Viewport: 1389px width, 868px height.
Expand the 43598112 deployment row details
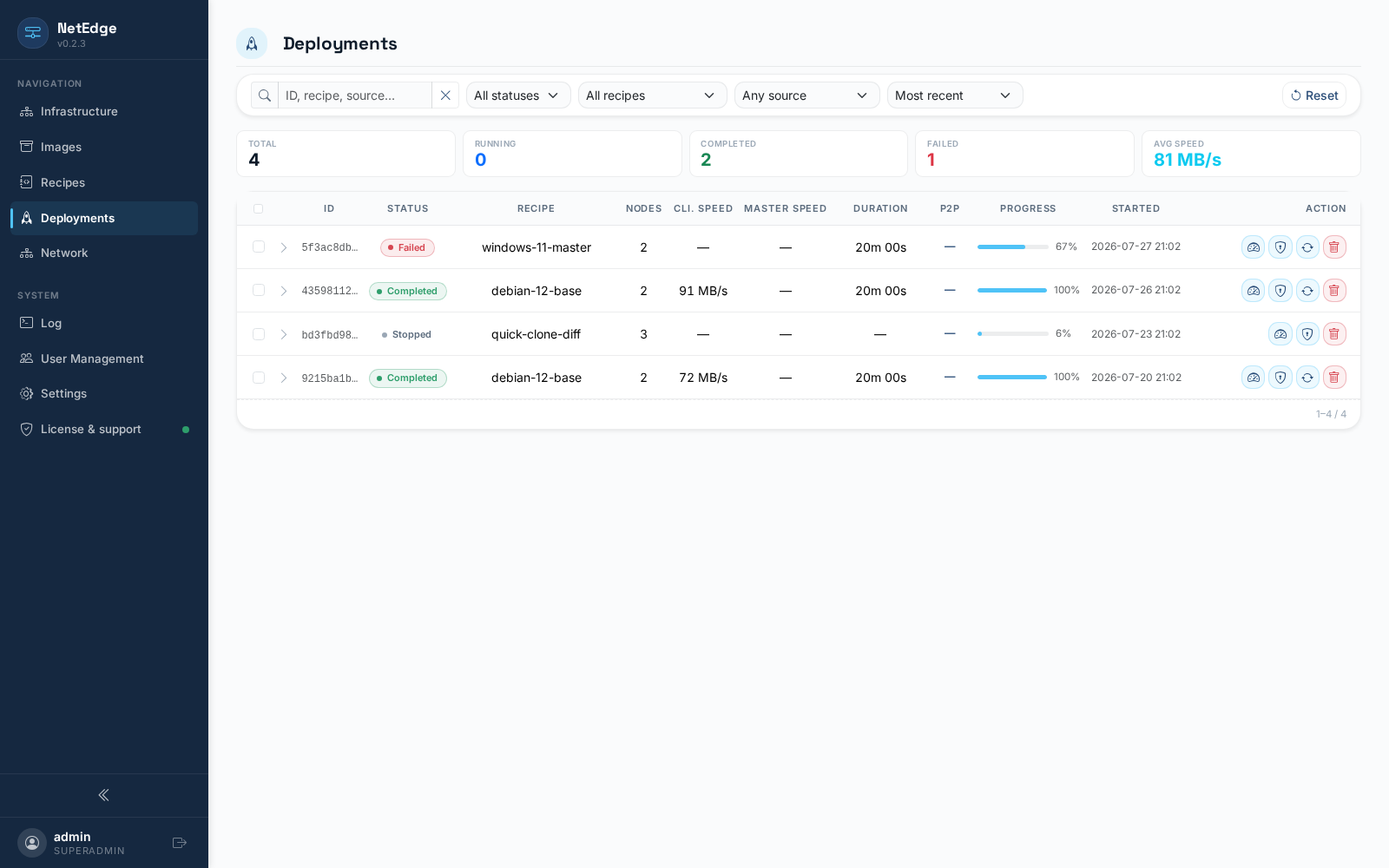click(284, 291)
